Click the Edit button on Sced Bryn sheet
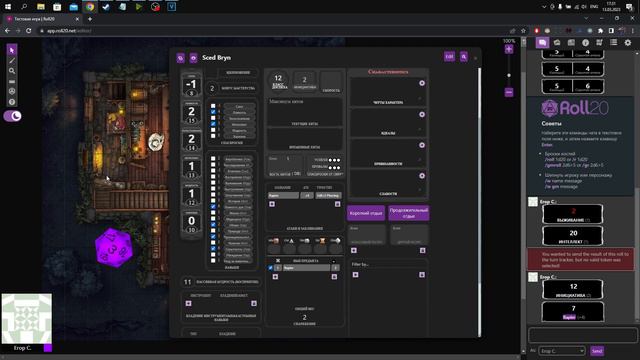Viewport: 640px width, 360px height. click(x=449, y=57)
